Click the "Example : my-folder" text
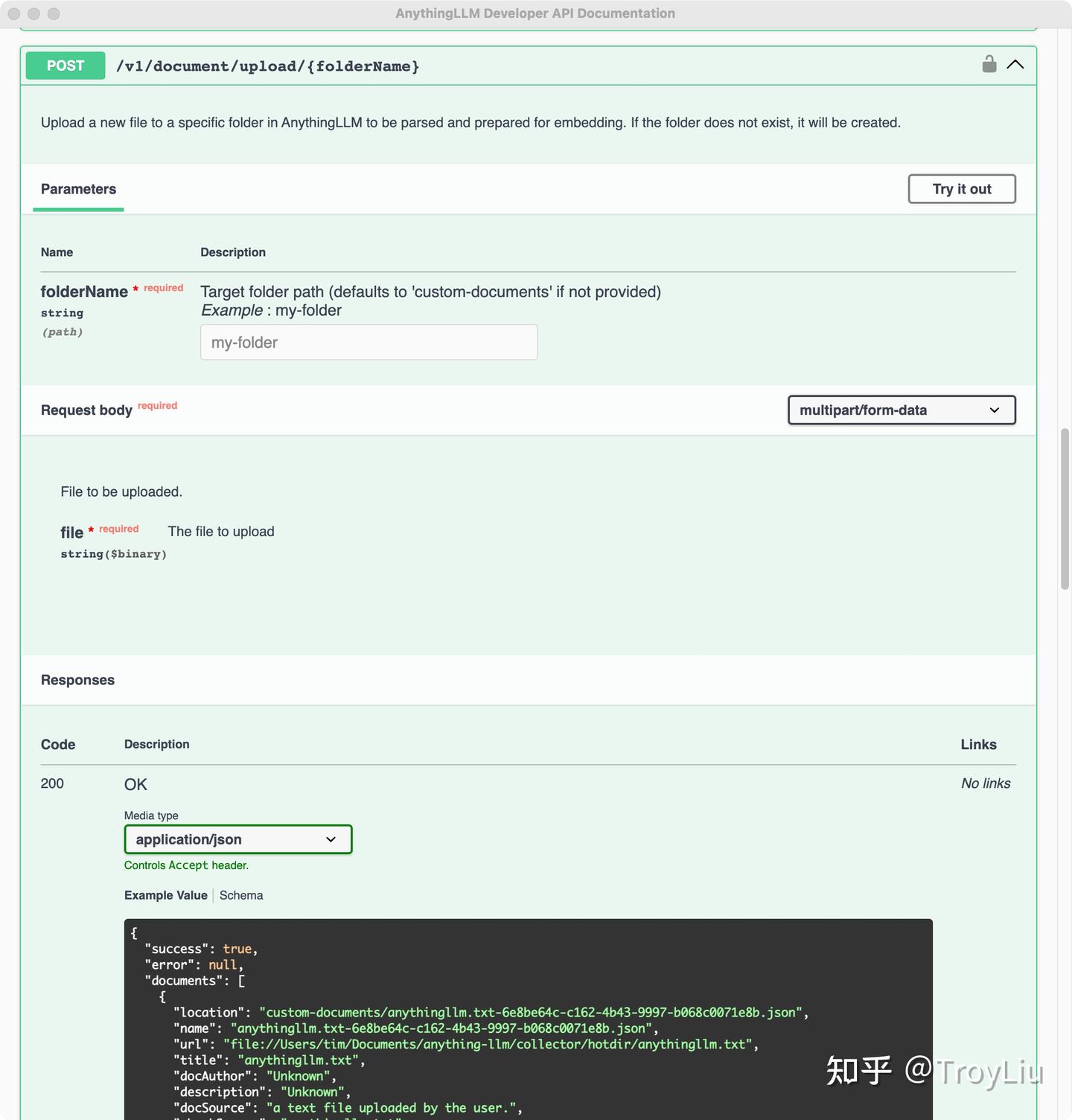The height and width of the screenshot is (1120, 1072). tap(271, 311)
